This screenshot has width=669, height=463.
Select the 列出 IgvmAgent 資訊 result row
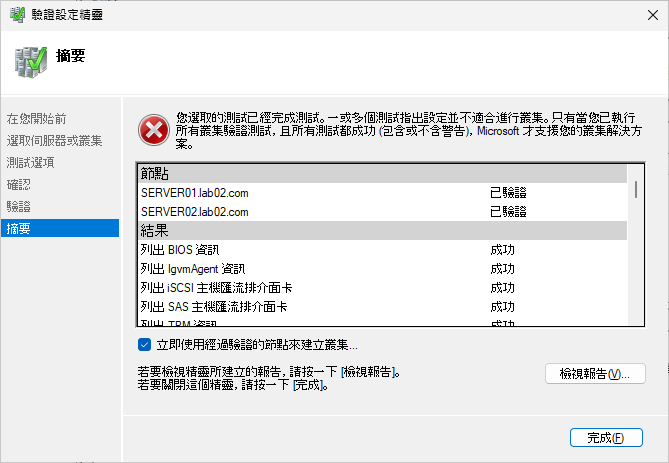click(x=383, y=269)
